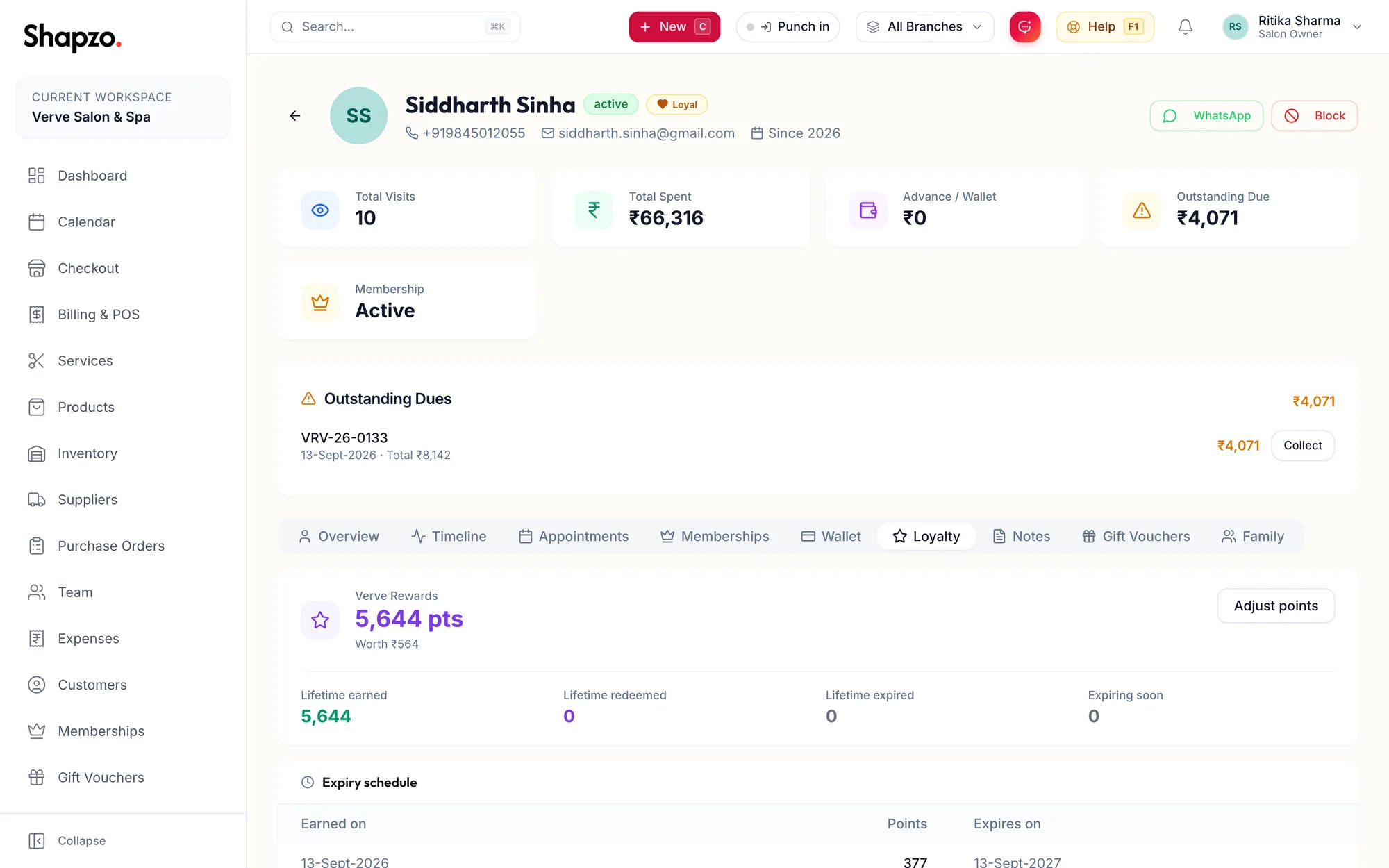Switch to the Overview tab

pyautogui.click(x=339, y=537)
